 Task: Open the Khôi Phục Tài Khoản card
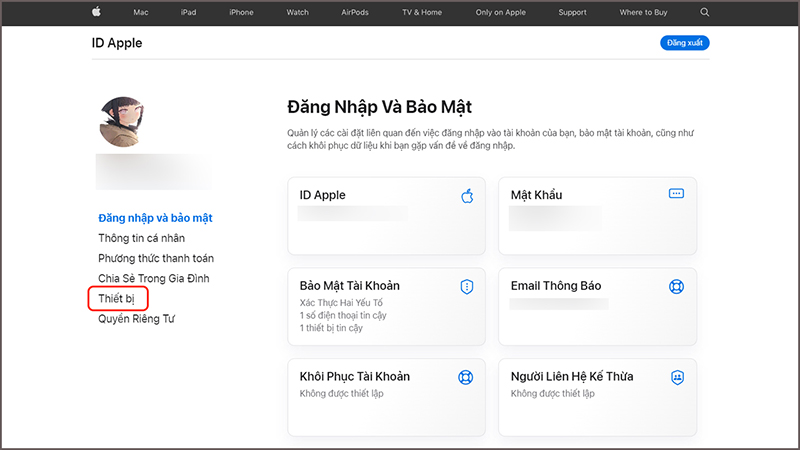pyautogui.click(x=386, y=397)
